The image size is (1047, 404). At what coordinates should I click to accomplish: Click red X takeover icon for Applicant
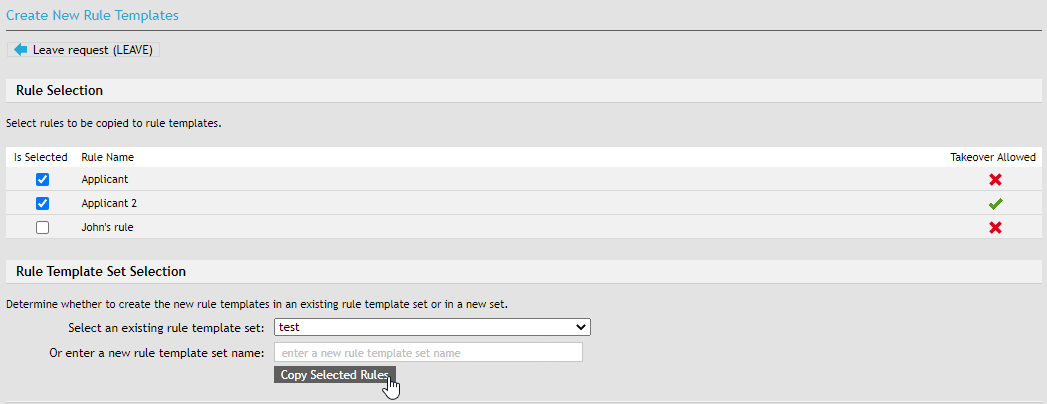(x=995, y=180)
